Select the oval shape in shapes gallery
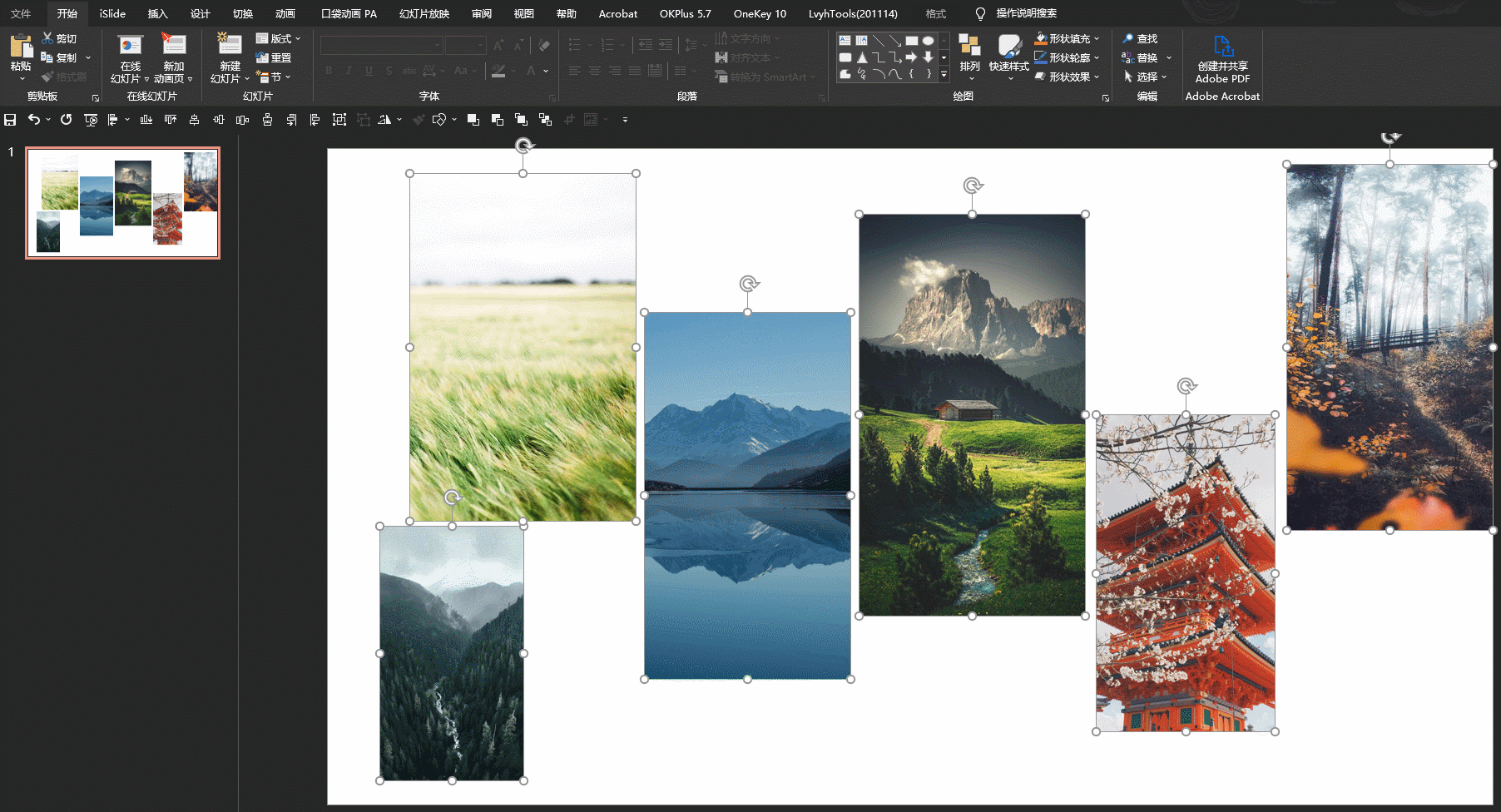 (x=928, y=41)
